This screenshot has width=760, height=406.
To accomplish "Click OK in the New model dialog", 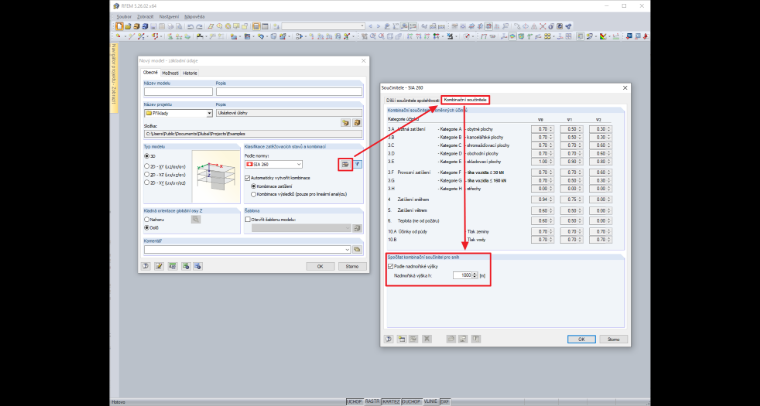I will pyautogui.click(x=320, y=266).
